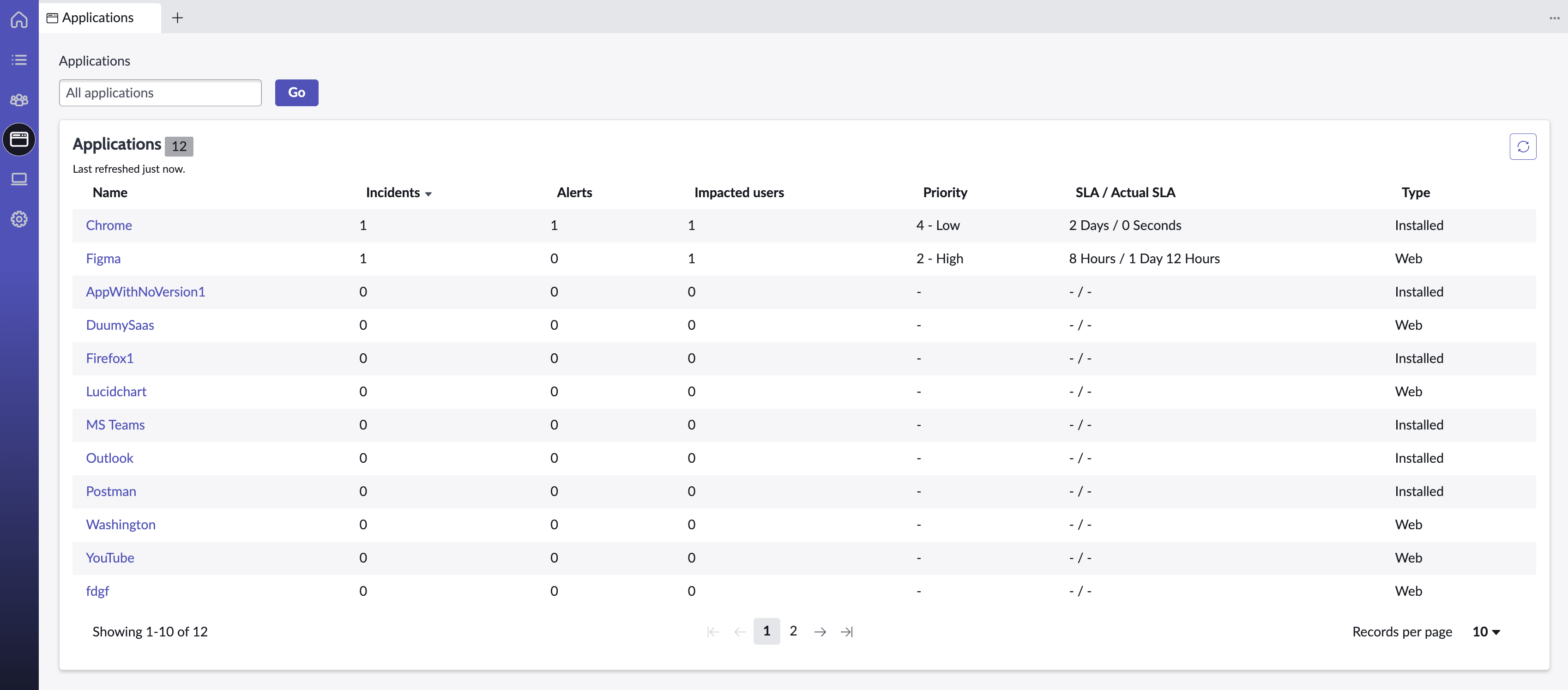The height and width of the screenshot is (690, 1568).
Task: Click the 'Showing 1-10 of 12' text
Action: 150,631
